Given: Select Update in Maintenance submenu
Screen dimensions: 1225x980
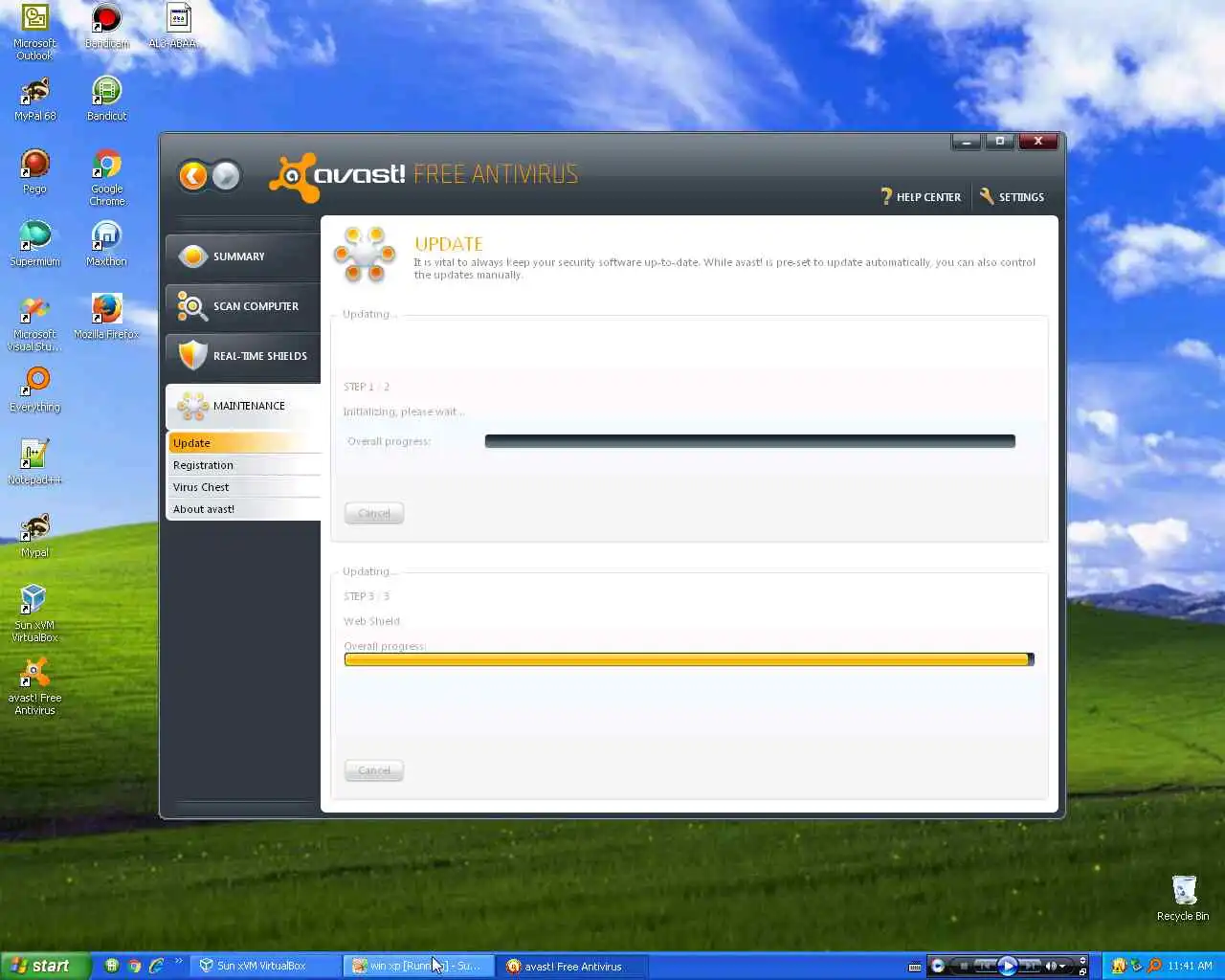Looking at the screenshot, I should tap(245, 443).
